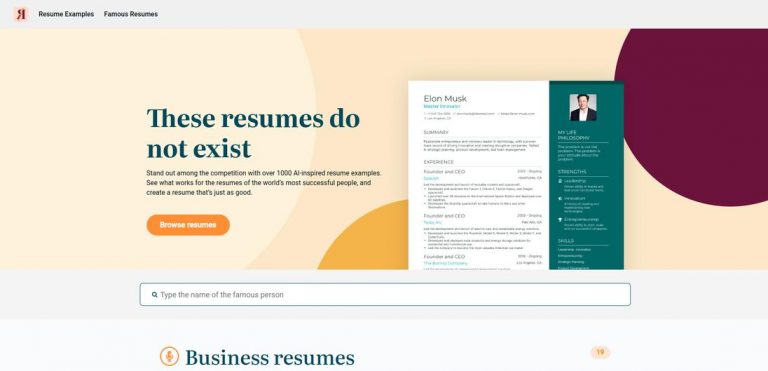The width and height of the screenshot is (768, 371).
Task: Click the microphone icon beside Business resumes
Action: click(x=169, y=356)
